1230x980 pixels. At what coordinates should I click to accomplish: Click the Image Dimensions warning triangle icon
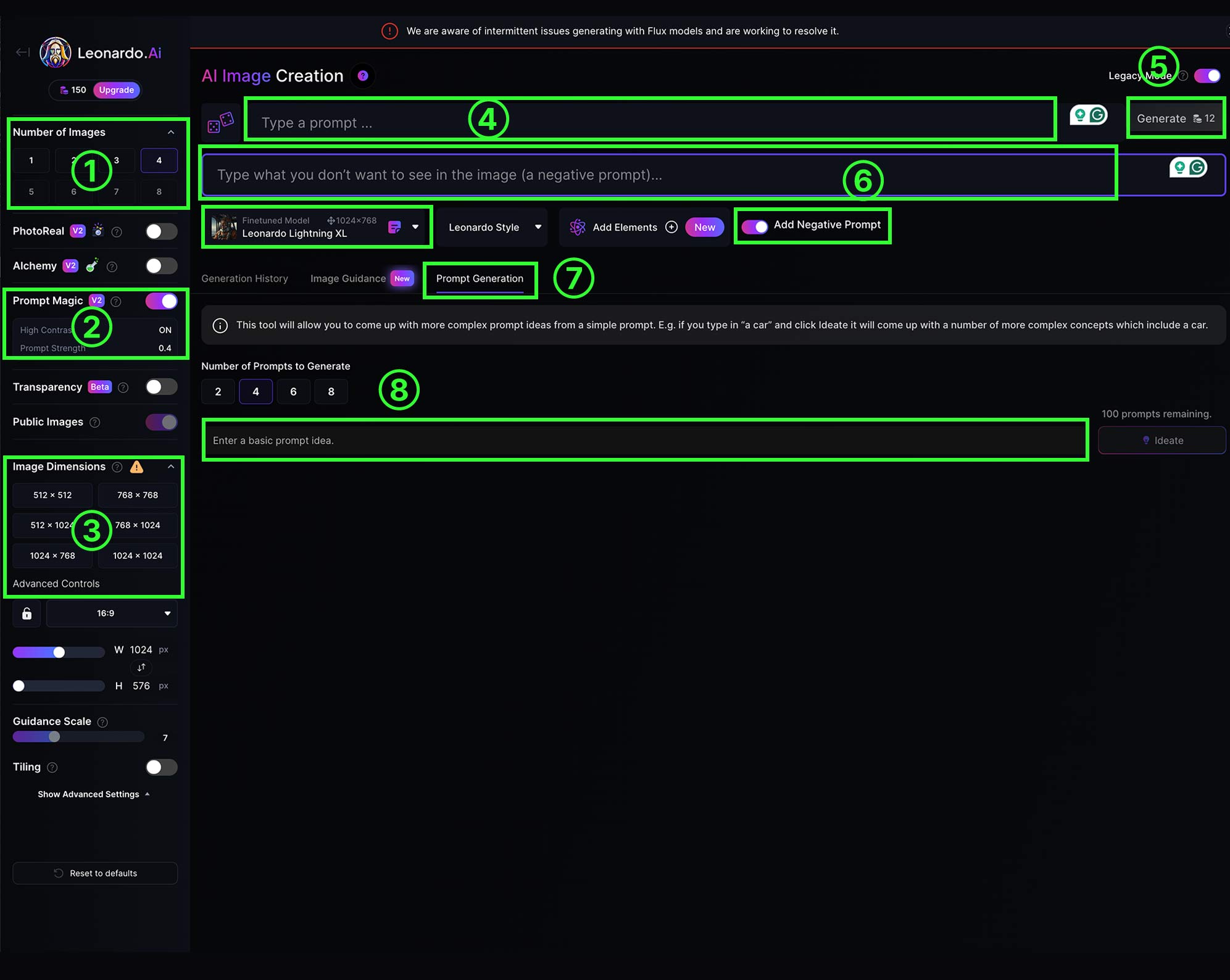(x=137, y=467)
